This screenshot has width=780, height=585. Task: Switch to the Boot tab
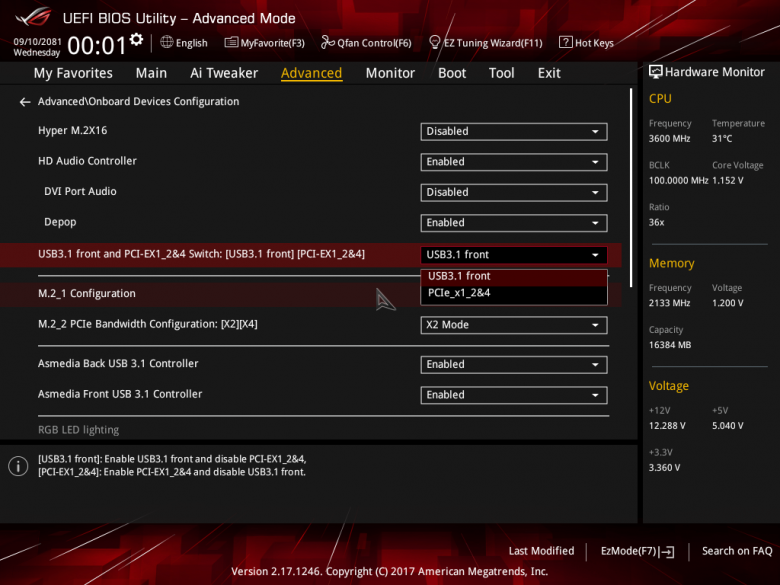pyautogui.click(x=452, y=73)
